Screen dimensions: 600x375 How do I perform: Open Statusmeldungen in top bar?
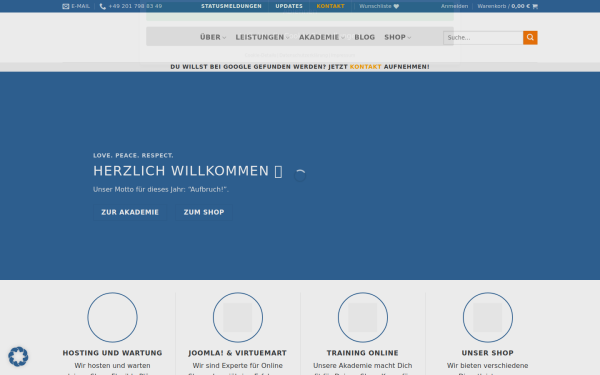(x=232, y=6)
